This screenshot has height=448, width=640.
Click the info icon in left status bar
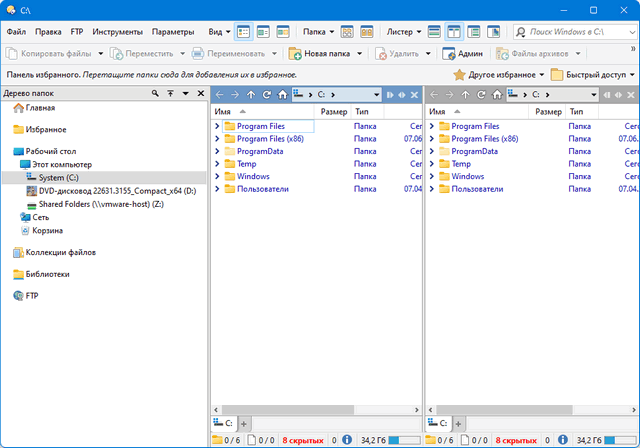tap(347, 440)
